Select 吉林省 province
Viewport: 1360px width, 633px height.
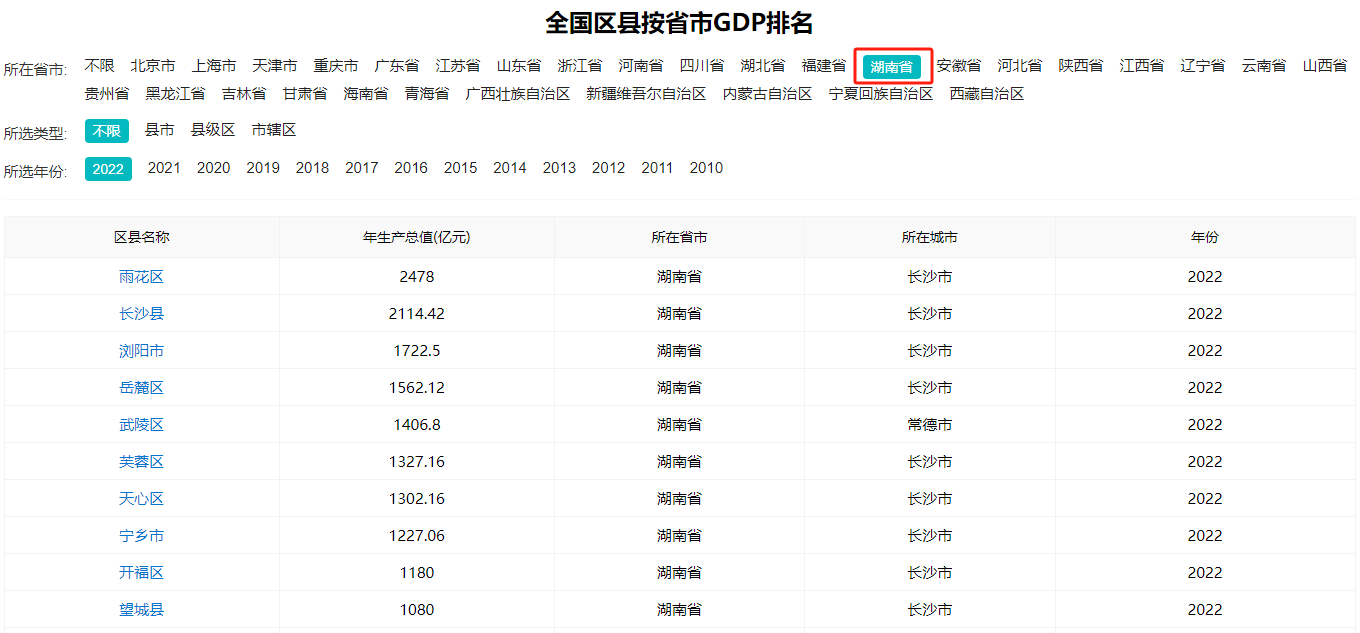tap(244, 93)
